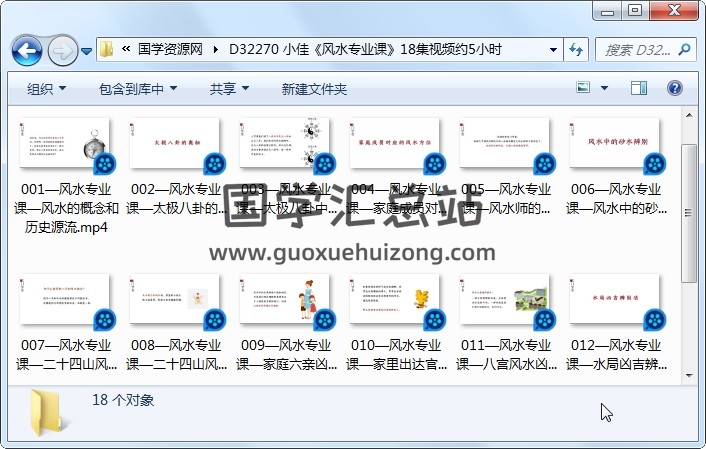Close the Explorer window
706x449 pixels.
[674, 11]
